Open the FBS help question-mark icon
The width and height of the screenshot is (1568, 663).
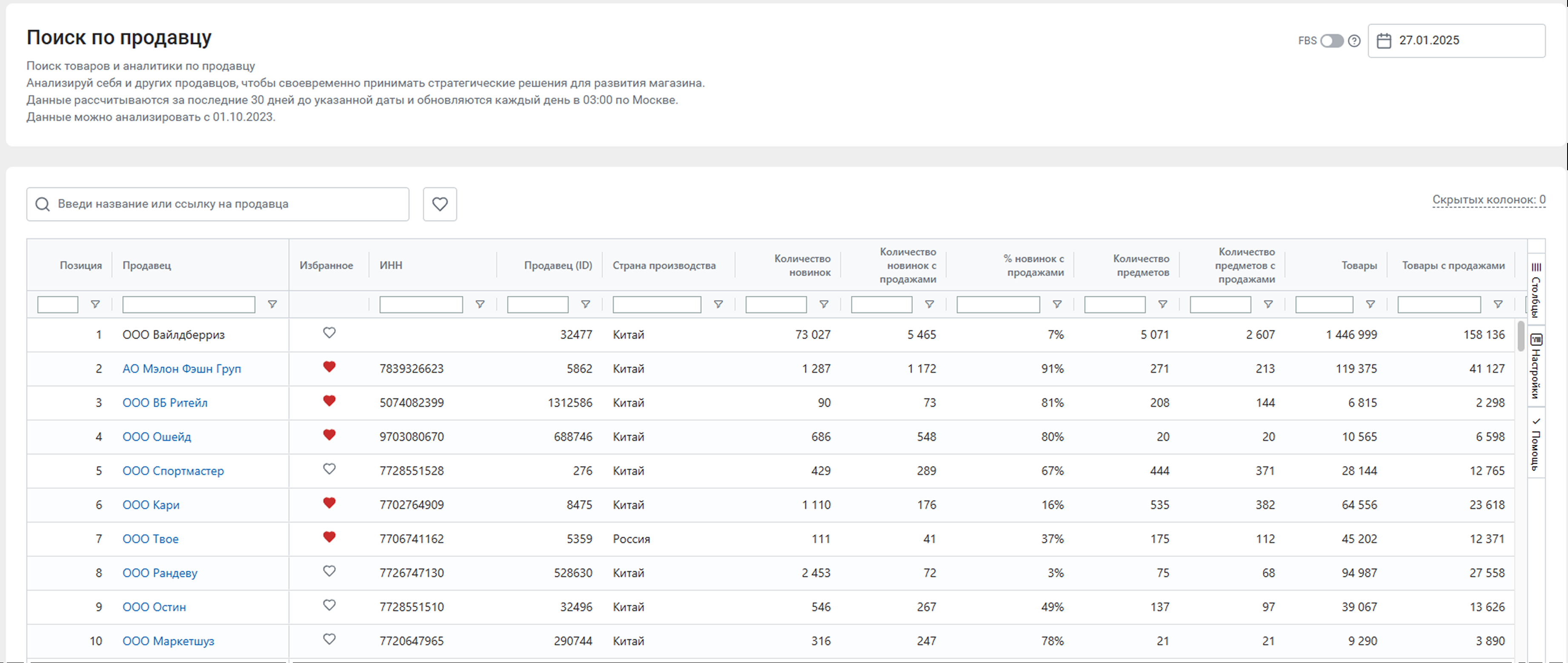tap(1354, 41)
